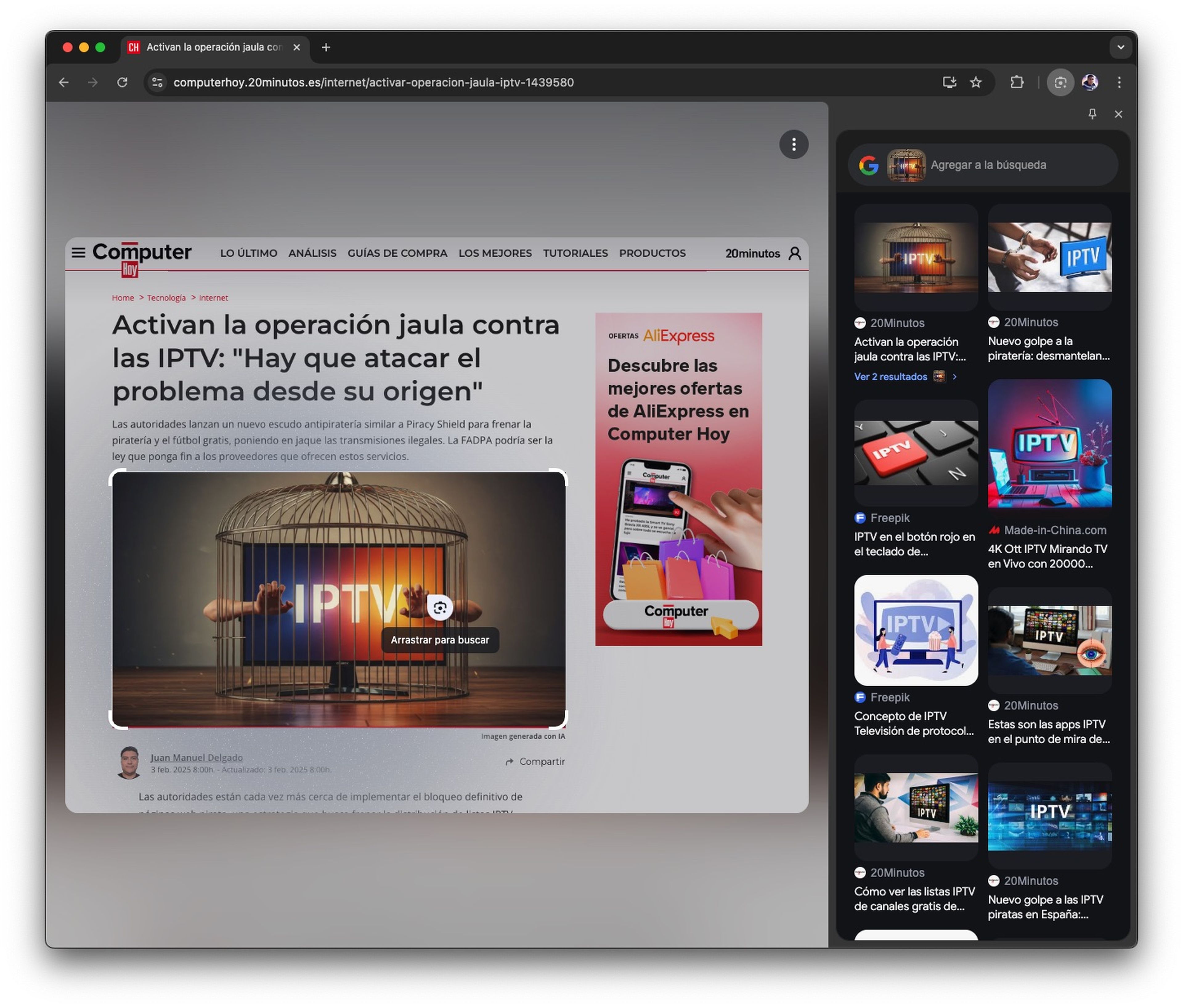Click the image thumbnail in the search box

point(906,165)
